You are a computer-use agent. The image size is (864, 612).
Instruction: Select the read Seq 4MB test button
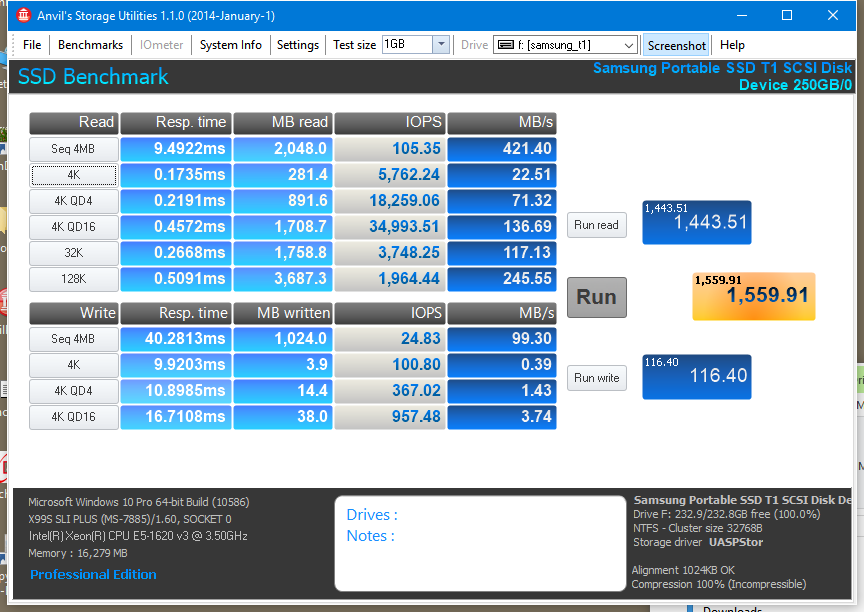(74, 149)
